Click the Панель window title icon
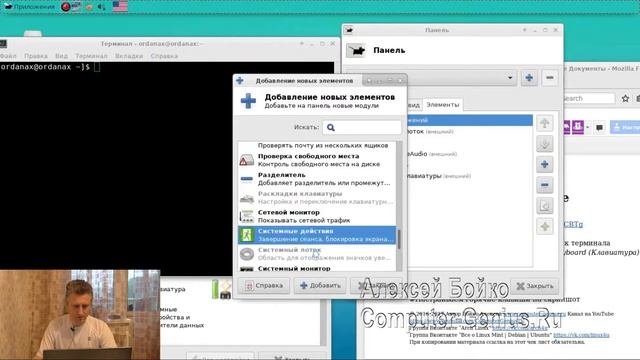Screen dimensions: 640x360 click(349, 30)
